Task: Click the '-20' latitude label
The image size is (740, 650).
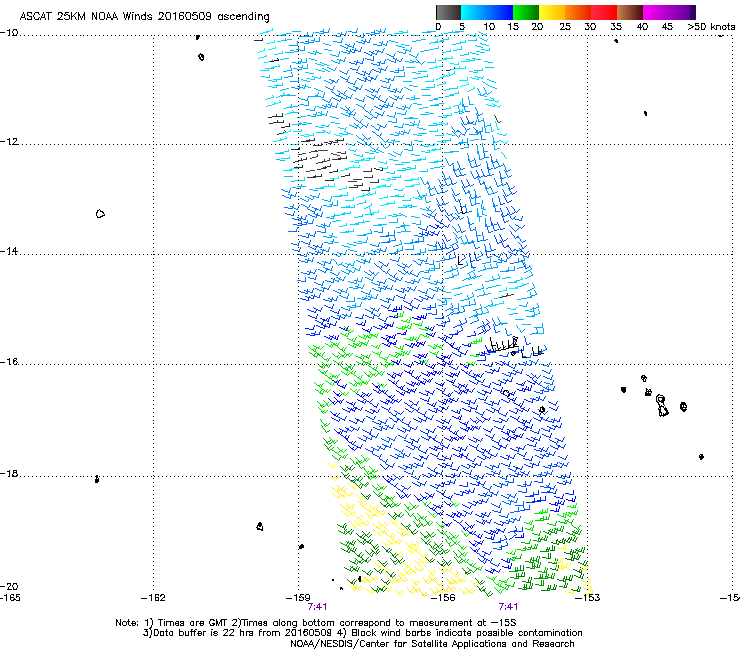Action: (x=9, y=586)
